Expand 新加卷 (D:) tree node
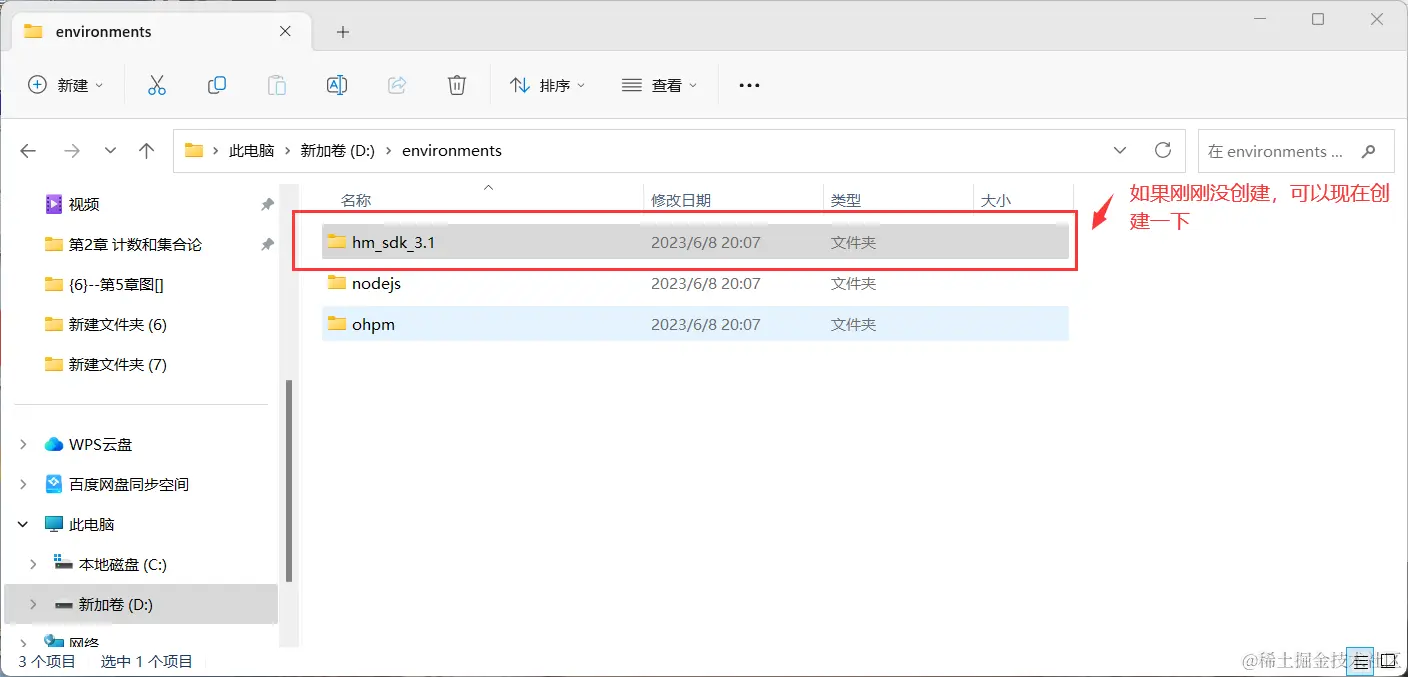1408x677 pixels. point(33,604)
